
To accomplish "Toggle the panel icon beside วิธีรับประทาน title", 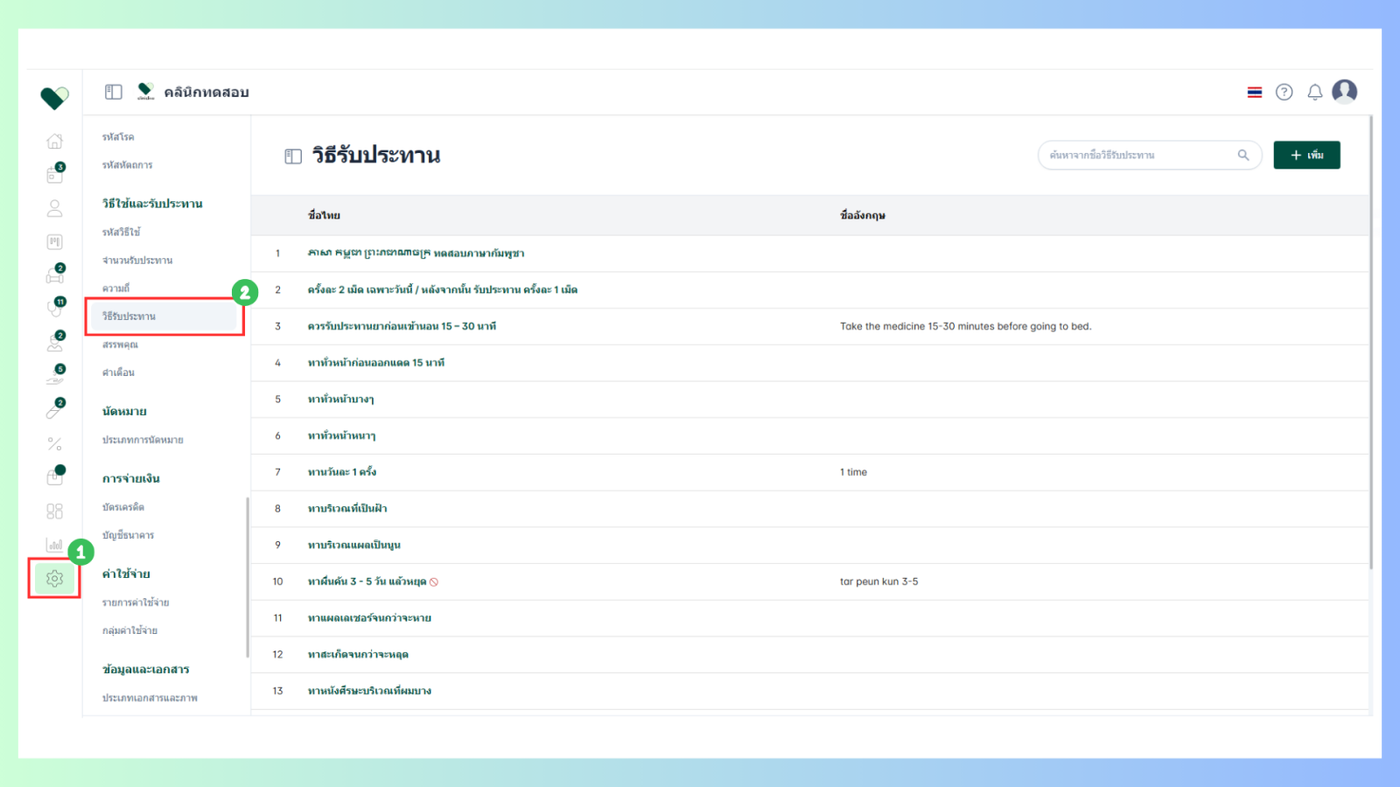I will (x=293, y=156).
